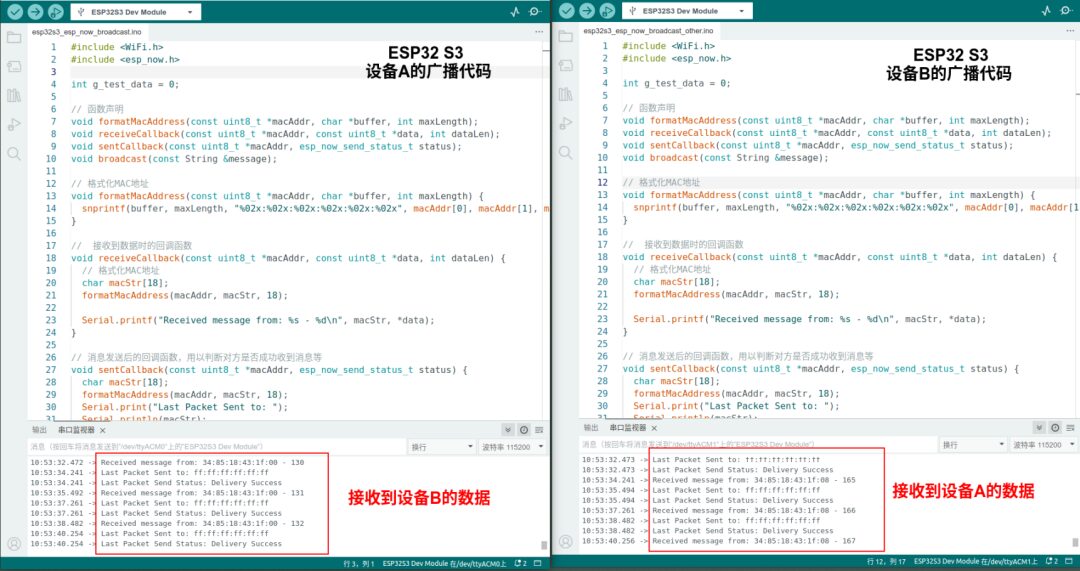Open Serial Monitor icon in left window toolbar
Screen dimensions: 1080x571
click(535, 12)
